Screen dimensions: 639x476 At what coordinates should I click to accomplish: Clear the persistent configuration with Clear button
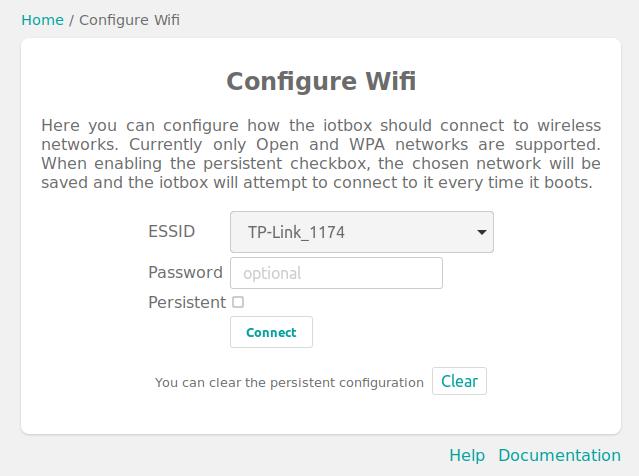point(459,381)
